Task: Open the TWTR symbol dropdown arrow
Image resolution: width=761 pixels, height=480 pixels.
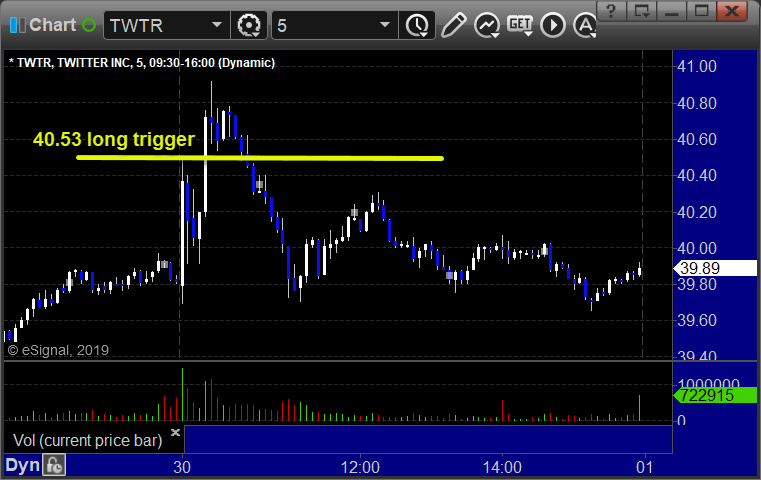Action: [x=216, y=25]
